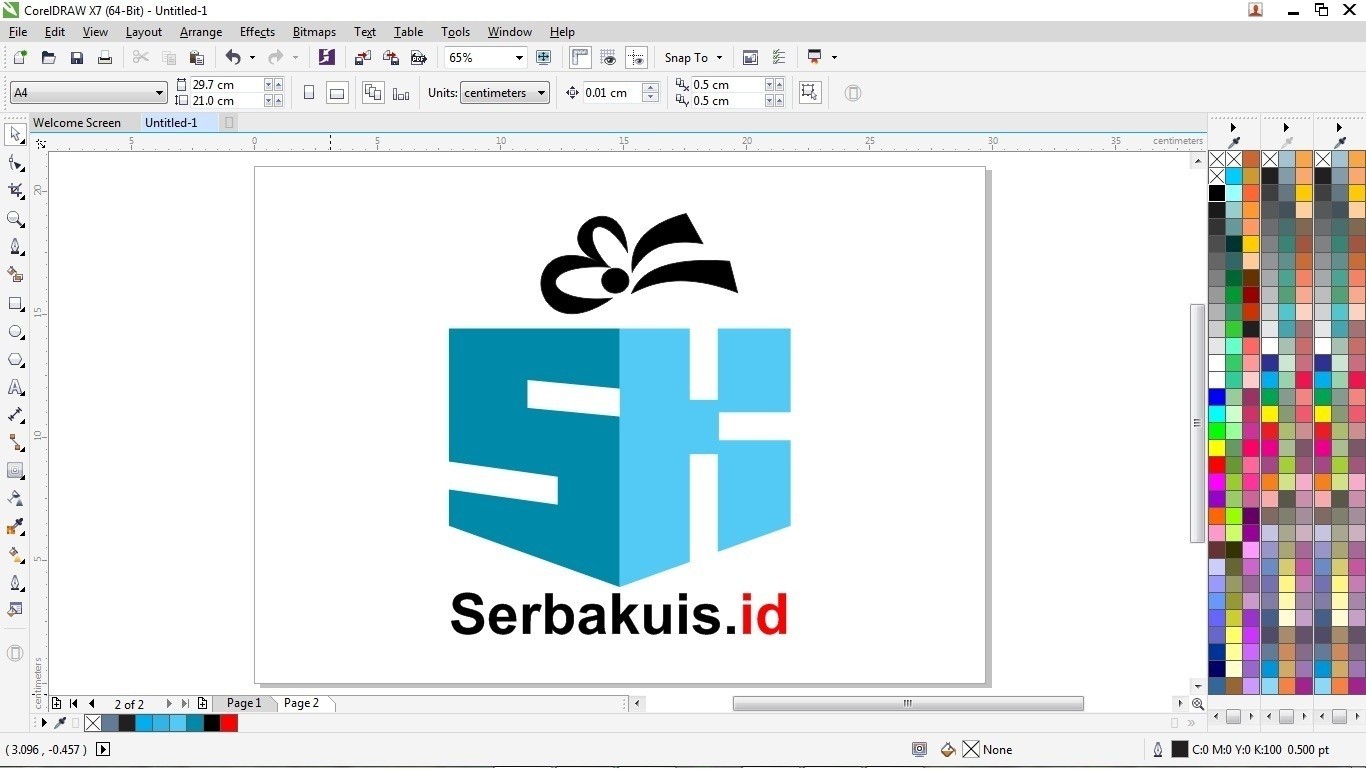Screen dimensions: 1366x770
Task: Click the Print icon
Action: tap(105, 58)
